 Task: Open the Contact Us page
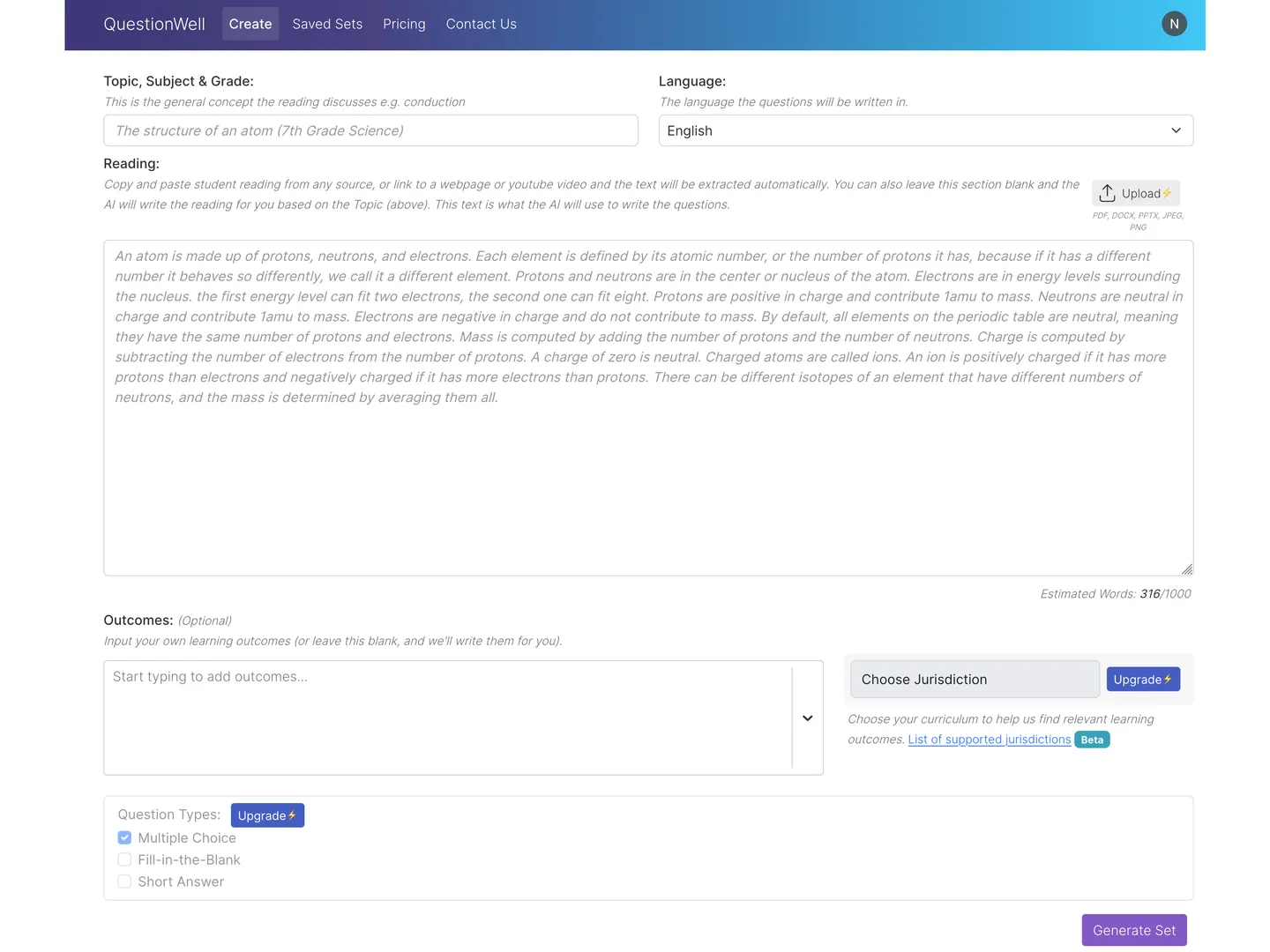[x=482, y=24]
